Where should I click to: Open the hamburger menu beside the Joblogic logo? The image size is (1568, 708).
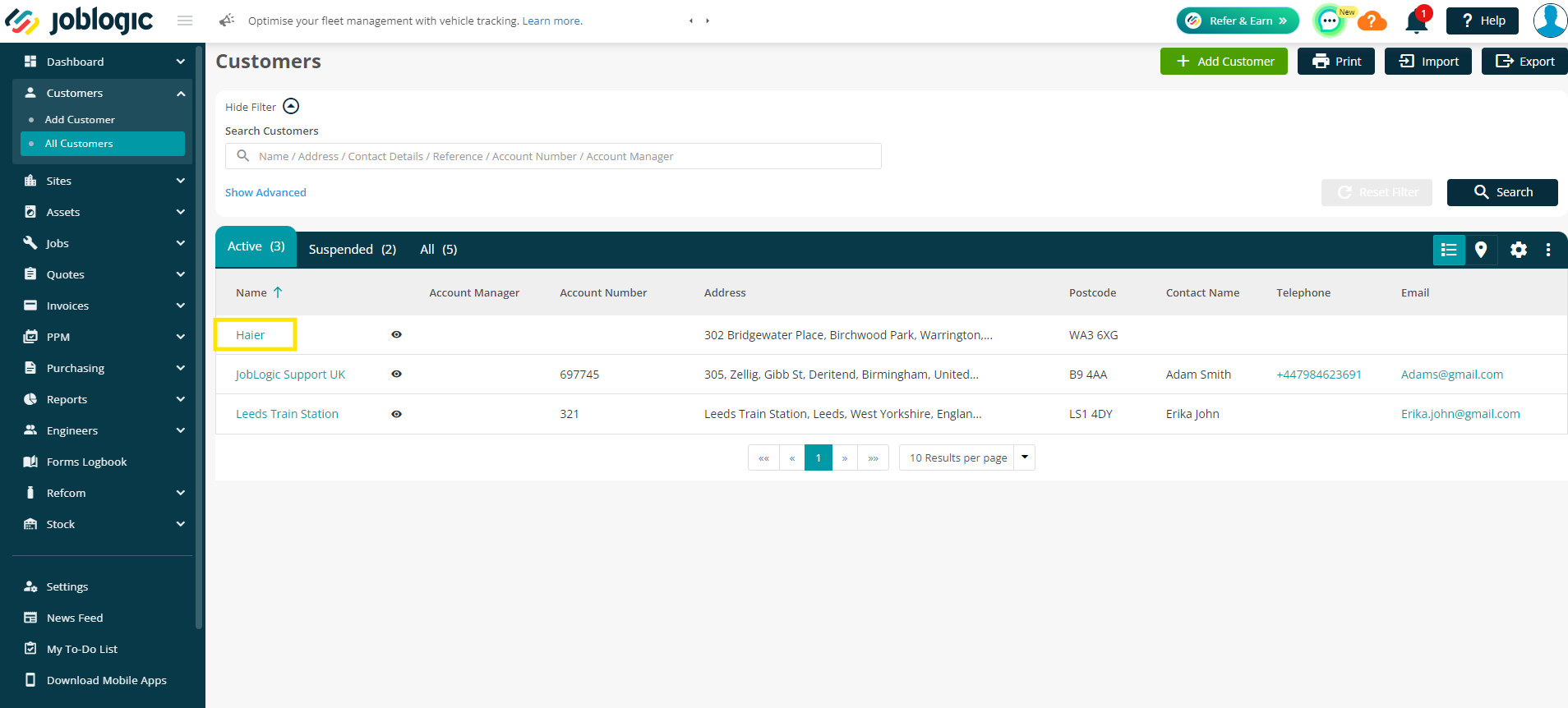(x=185, y=21)
